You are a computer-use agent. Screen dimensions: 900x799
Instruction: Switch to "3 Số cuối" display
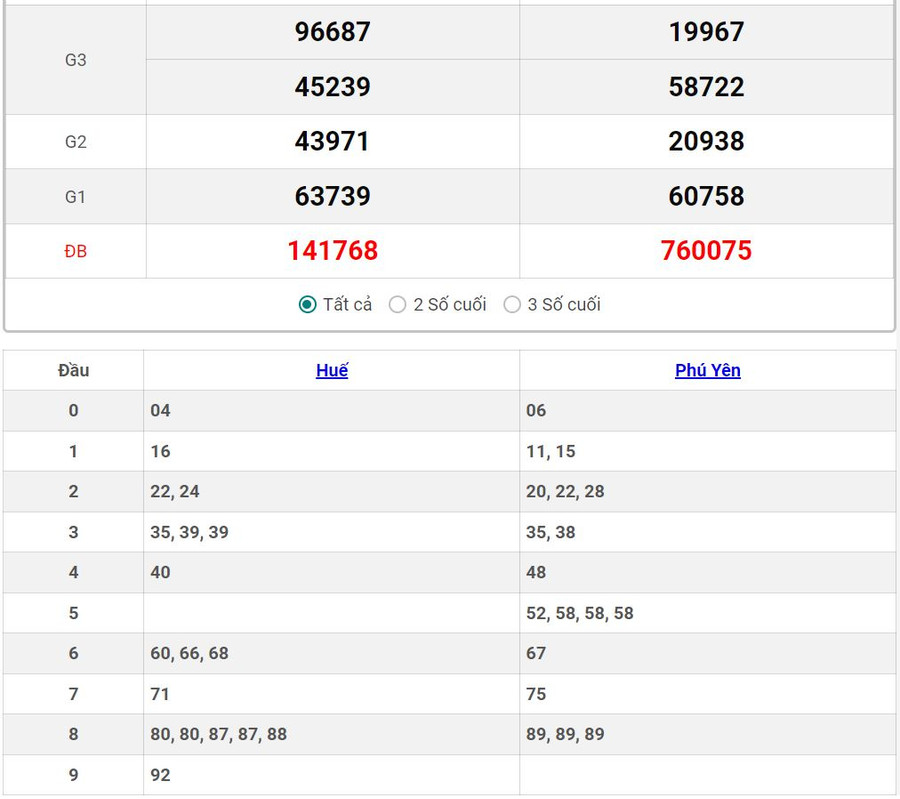[x=512, y=305]
